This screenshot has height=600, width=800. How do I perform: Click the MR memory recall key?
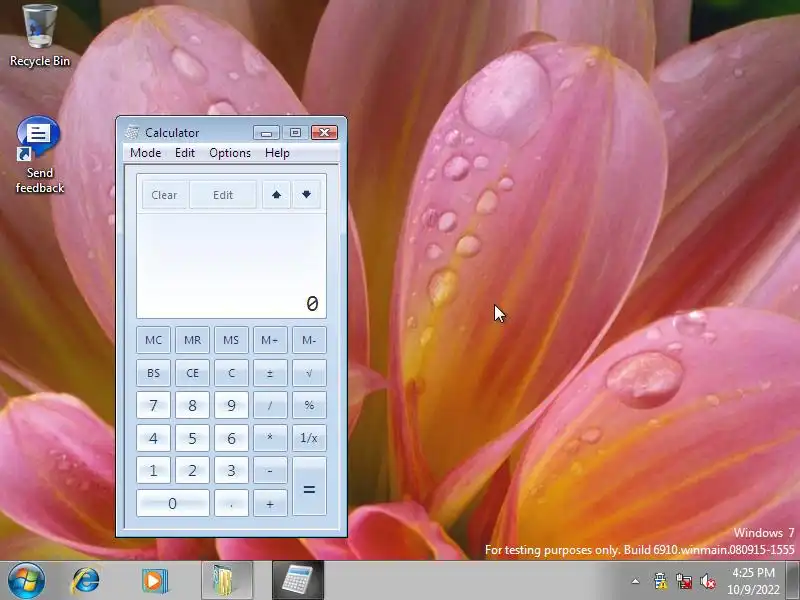click(192, 340)
